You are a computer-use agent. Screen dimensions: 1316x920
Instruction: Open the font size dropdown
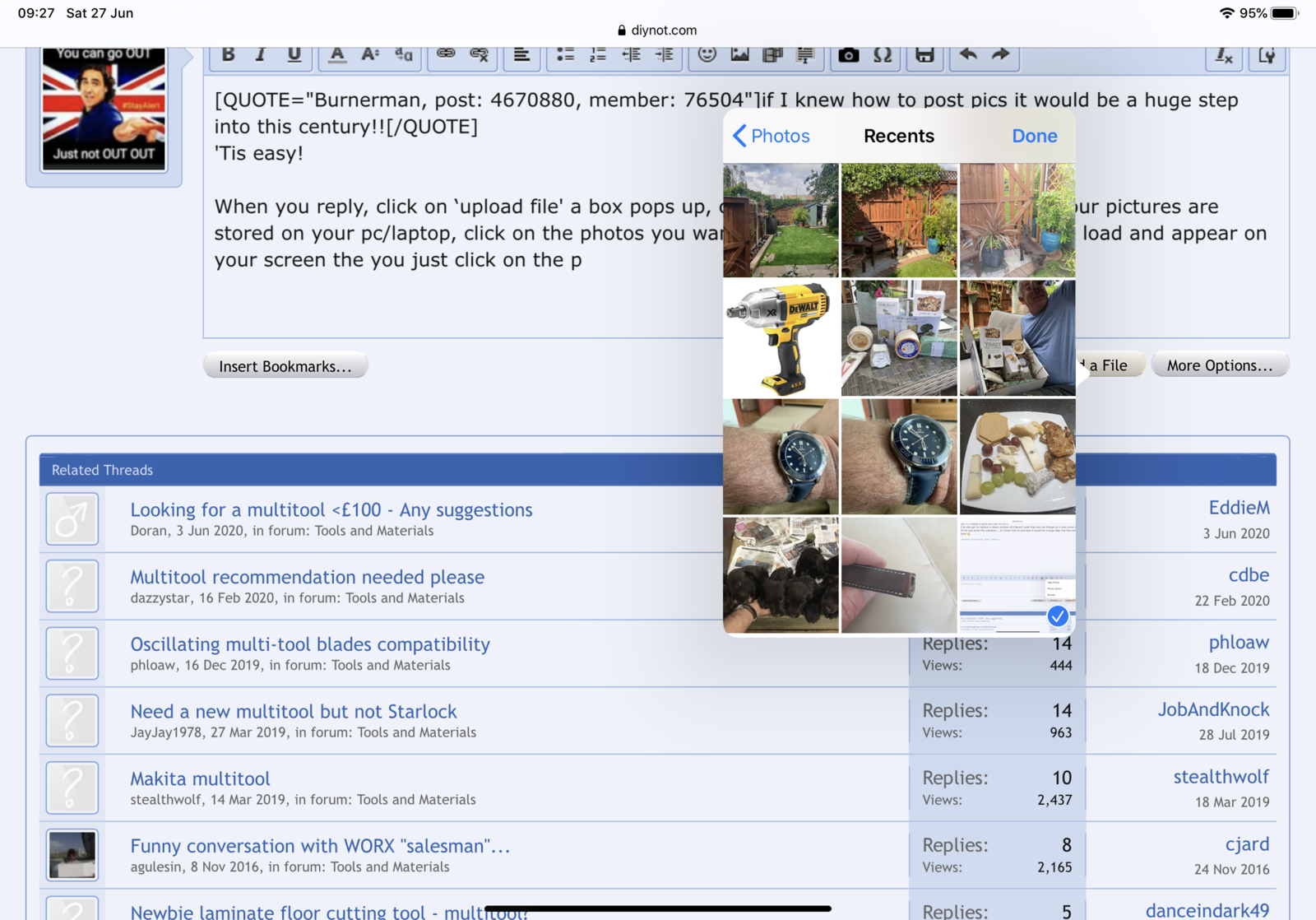click(370, 55)
